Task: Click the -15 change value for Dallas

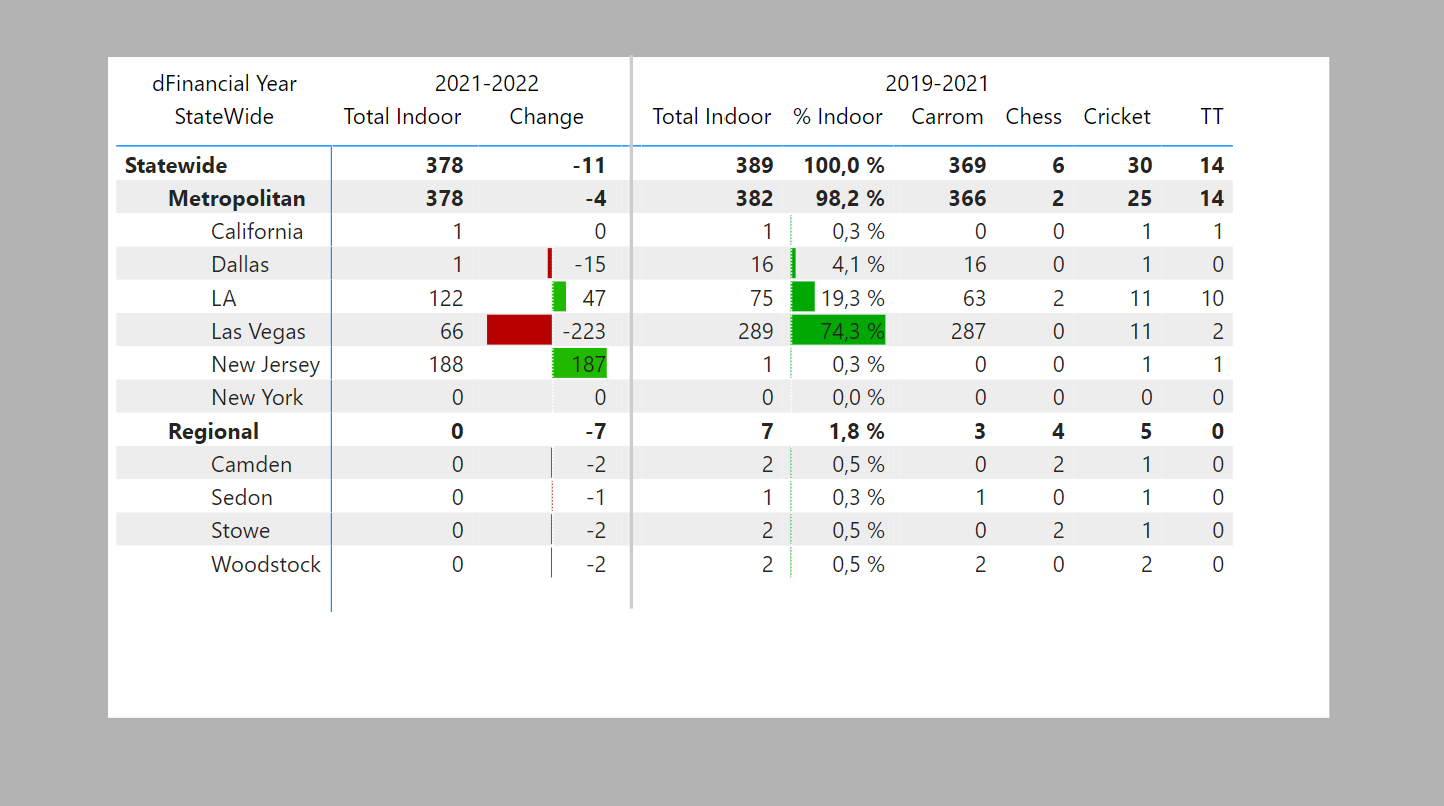Action: coord(590,265)
